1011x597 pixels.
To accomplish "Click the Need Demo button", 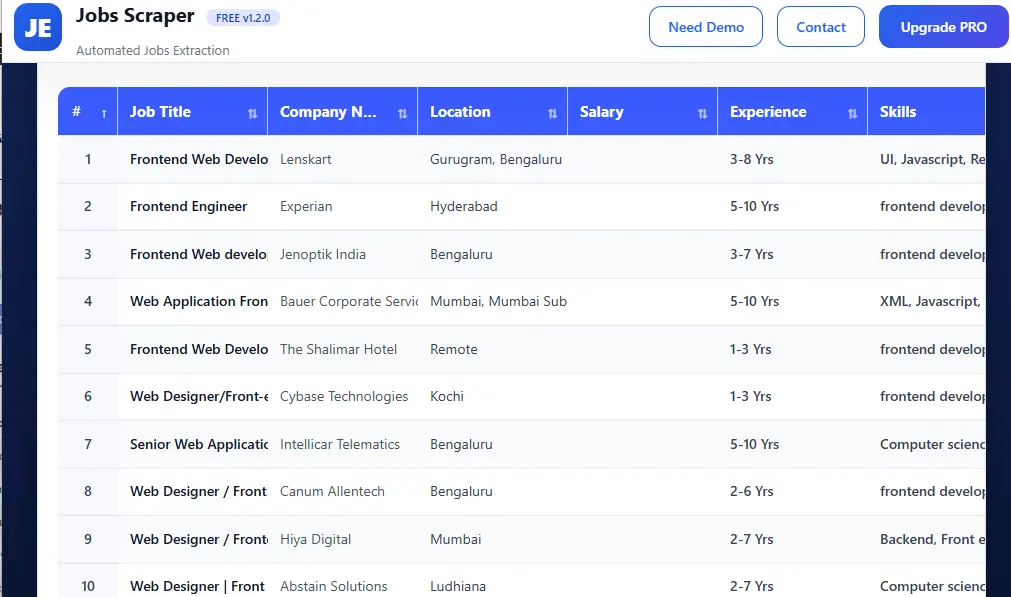I will point(705,27).
